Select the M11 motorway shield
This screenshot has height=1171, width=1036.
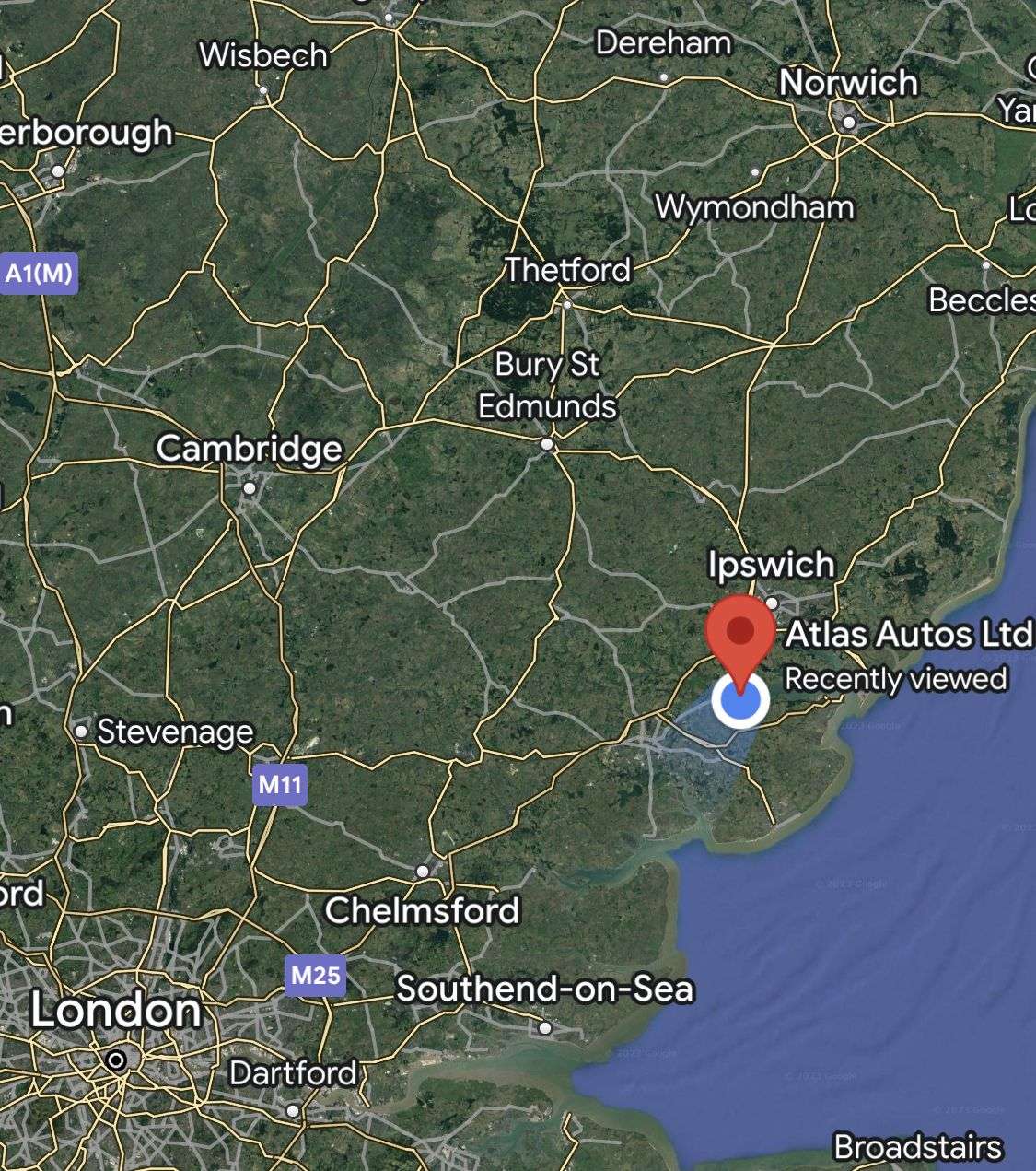pos(280,785)
